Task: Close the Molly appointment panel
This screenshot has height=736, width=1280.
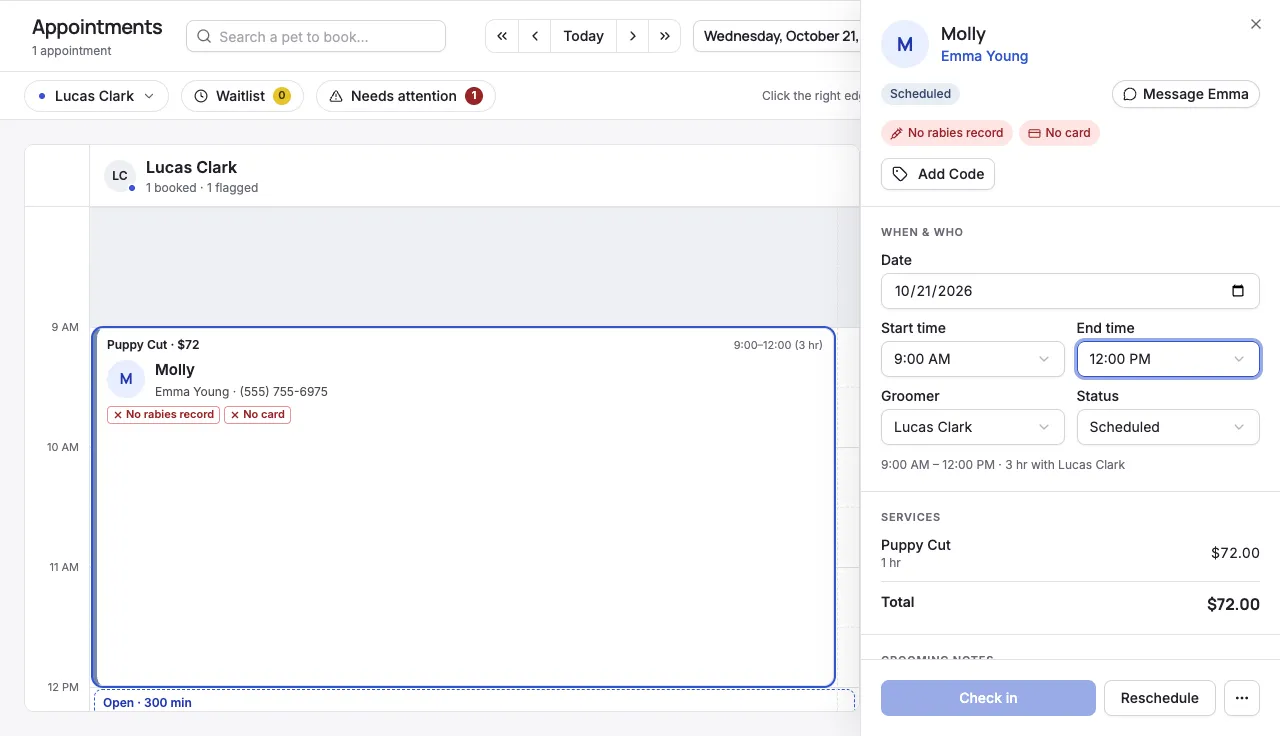Action: pos(1256,24)
